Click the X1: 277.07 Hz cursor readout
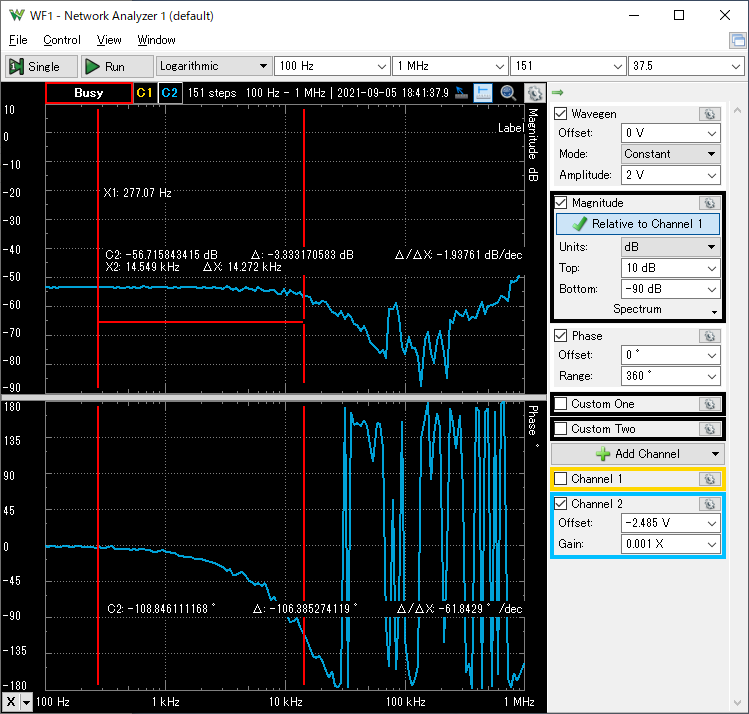749x714 pixels. [138, 192]
